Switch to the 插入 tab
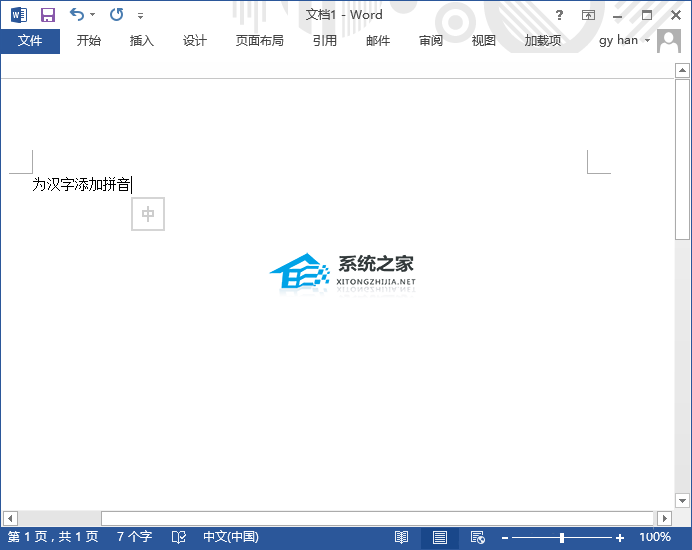The width and height of the screenshot is (692, 550). pos(142,41)
